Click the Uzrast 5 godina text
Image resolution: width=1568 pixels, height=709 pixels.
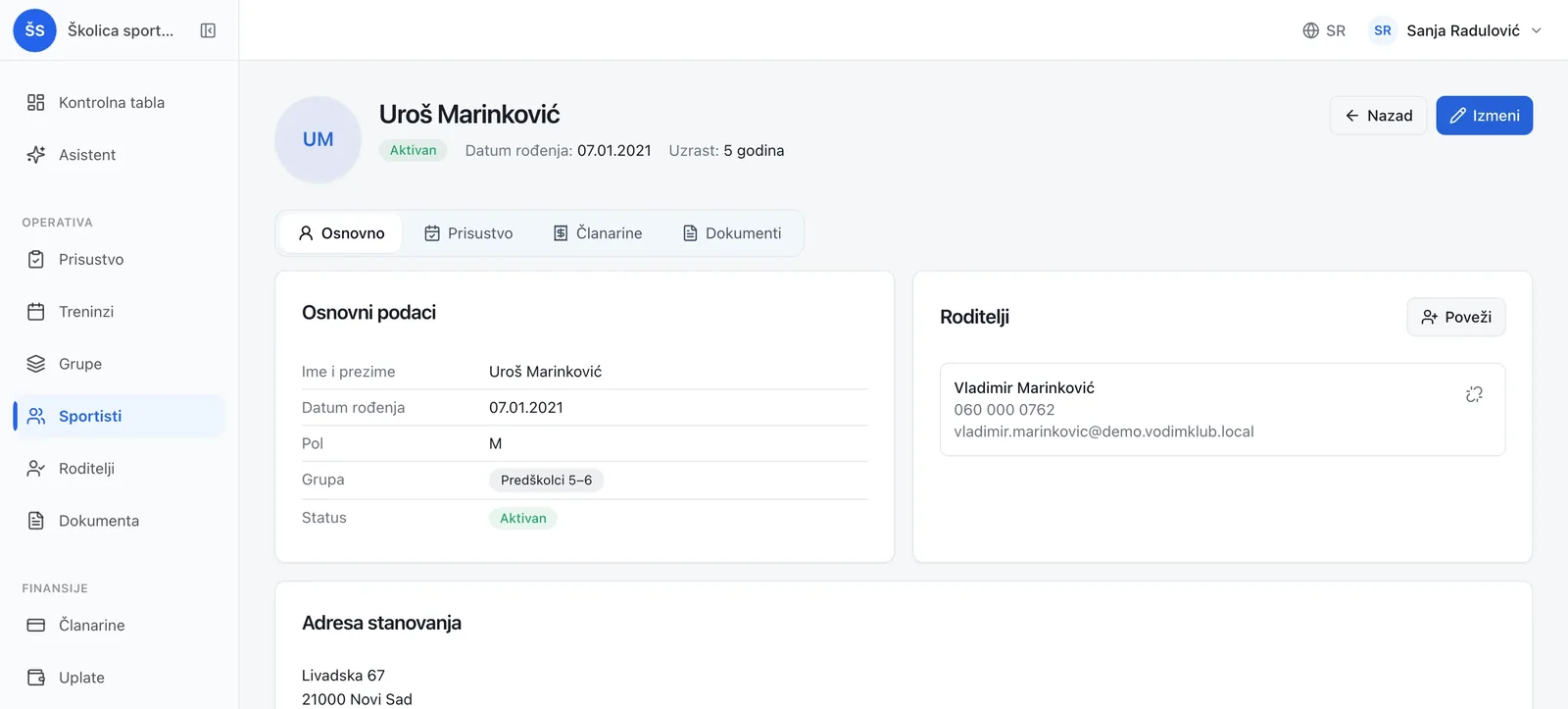726,150
